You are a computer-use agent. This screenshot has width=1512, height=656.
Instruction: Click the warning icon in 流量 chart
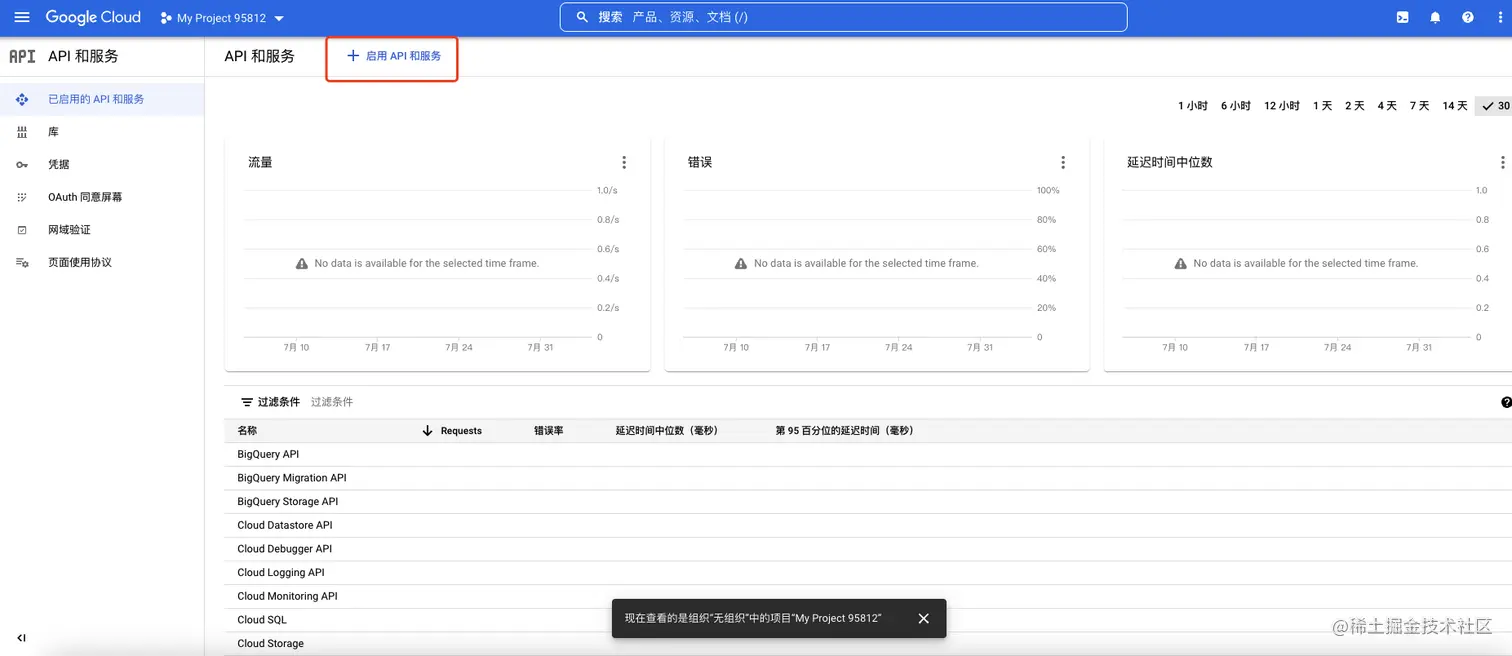(302, 264)
